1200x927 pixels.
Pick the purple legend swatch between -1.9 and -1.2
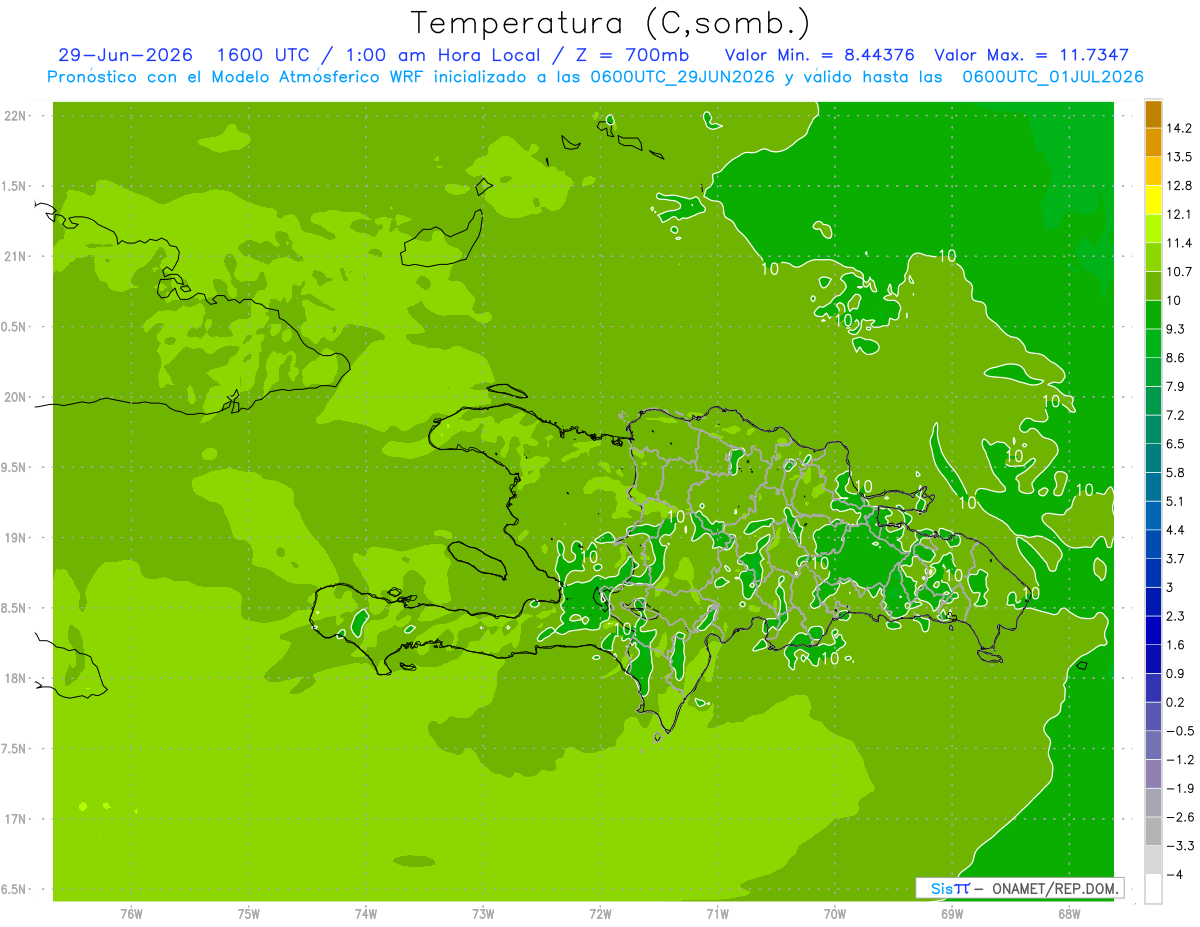[x=1153, y=774]
